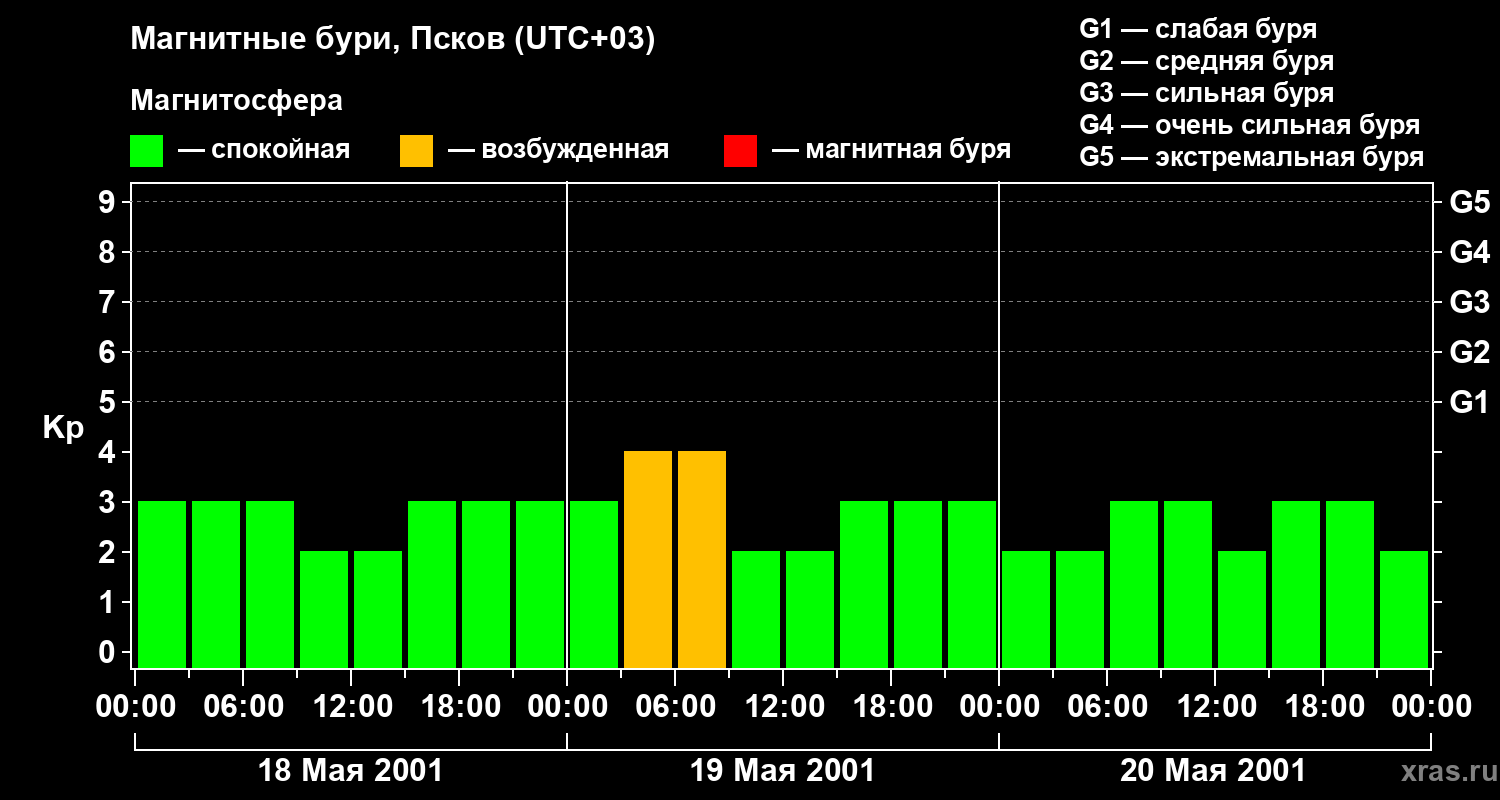Click the value 9 on Kp axis
This screenshot has width=1500, height=800.
[x=108, y=203]
